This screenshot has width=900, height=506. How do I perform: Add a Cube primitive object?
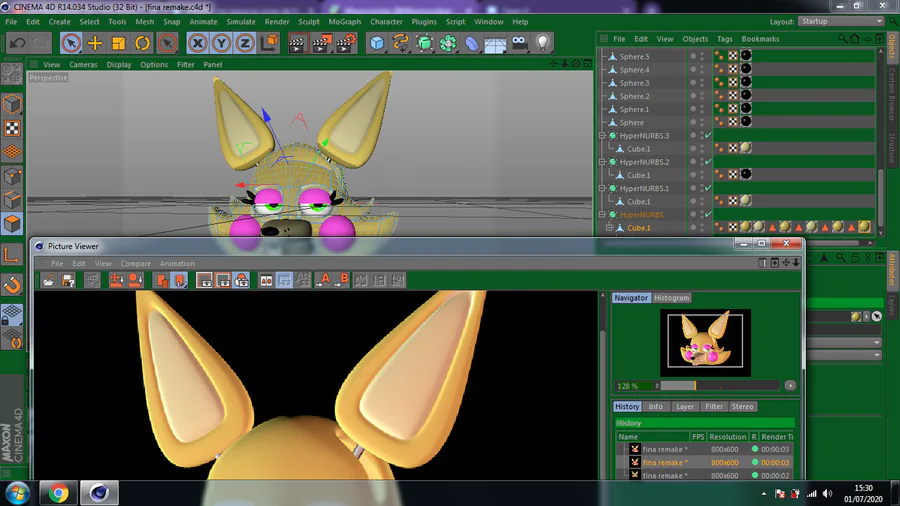tap(377, 43)
